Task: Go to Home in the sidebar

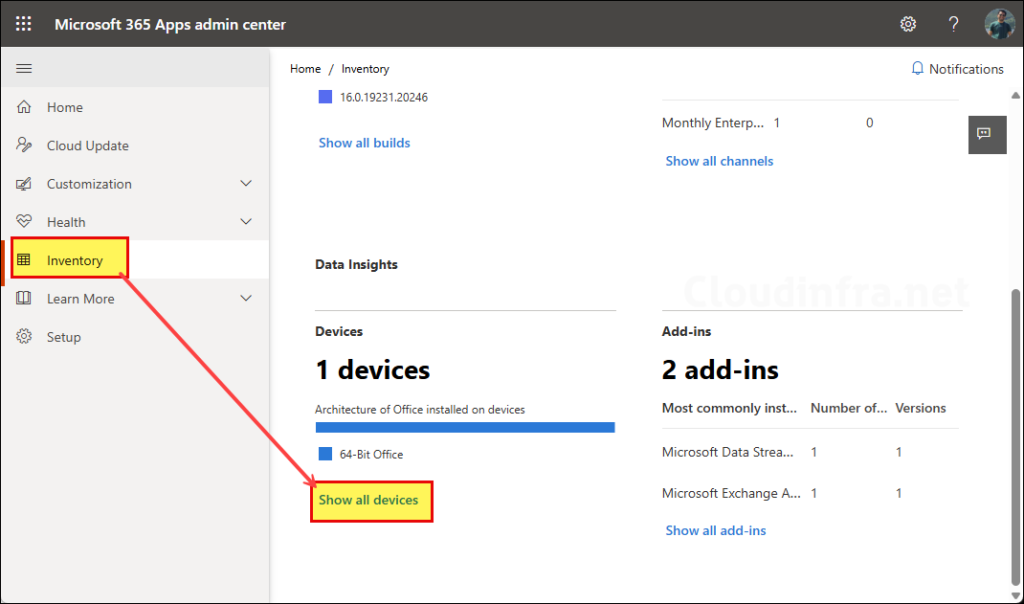Action: pos(64,107)
